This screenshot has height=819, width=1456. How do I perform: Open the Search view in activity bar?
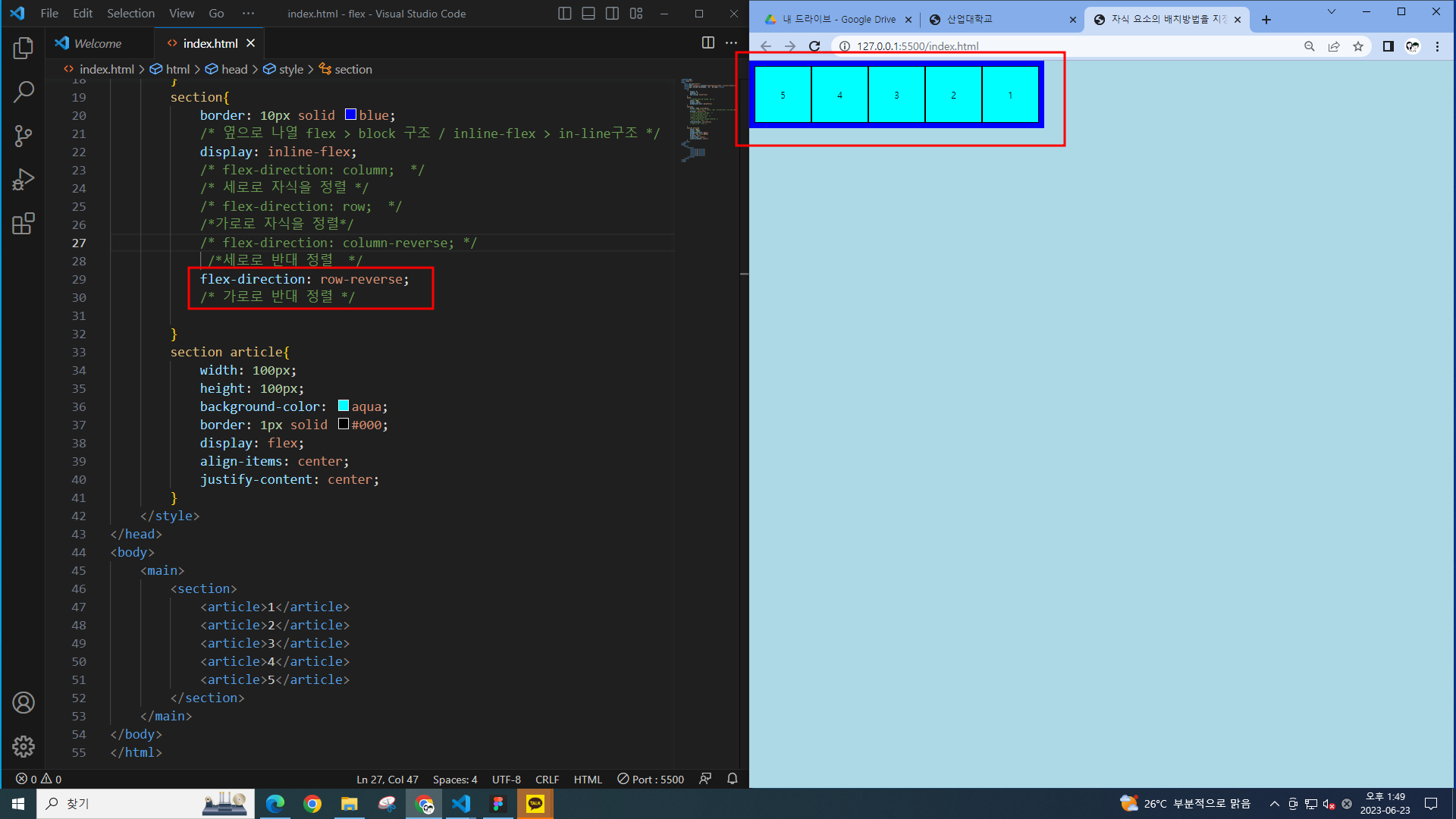coord(24,93)
